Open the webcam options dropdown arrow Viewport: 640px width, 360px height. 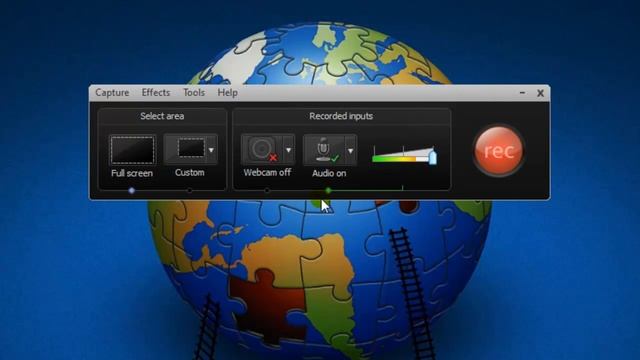click(289, 150)
